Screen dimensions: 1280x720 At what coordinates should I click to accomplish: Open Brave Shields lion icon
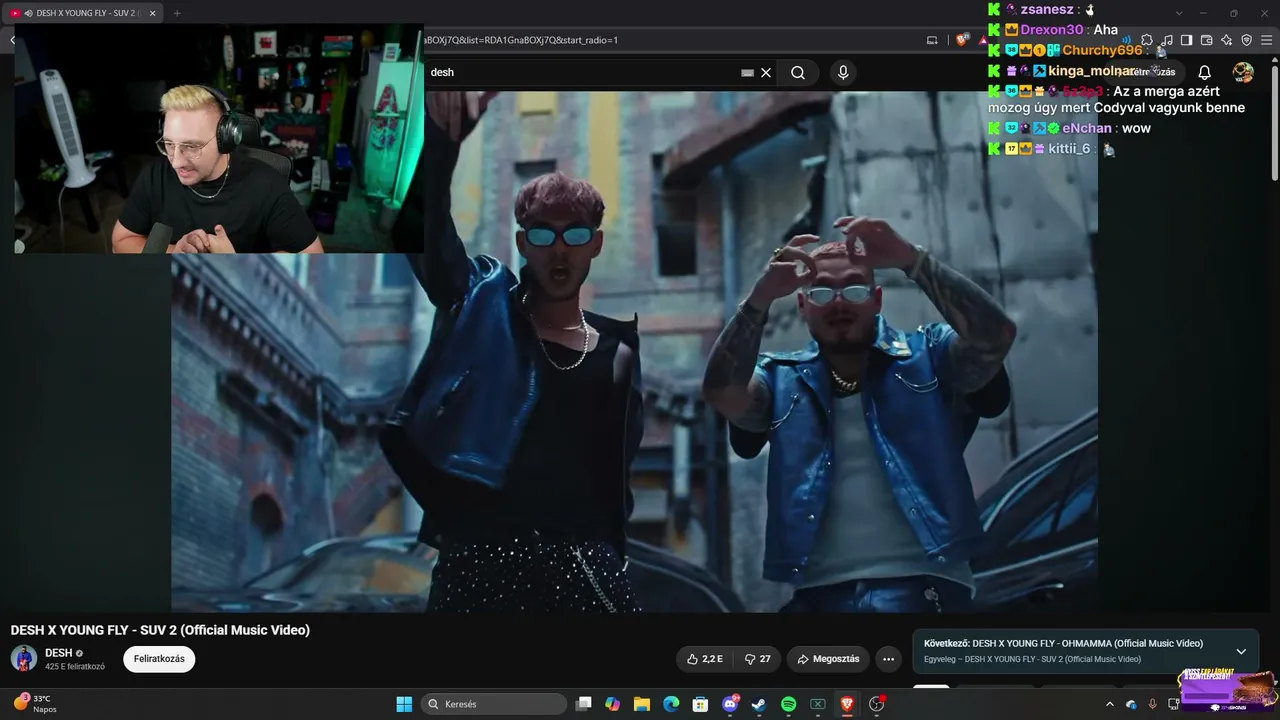962,40
